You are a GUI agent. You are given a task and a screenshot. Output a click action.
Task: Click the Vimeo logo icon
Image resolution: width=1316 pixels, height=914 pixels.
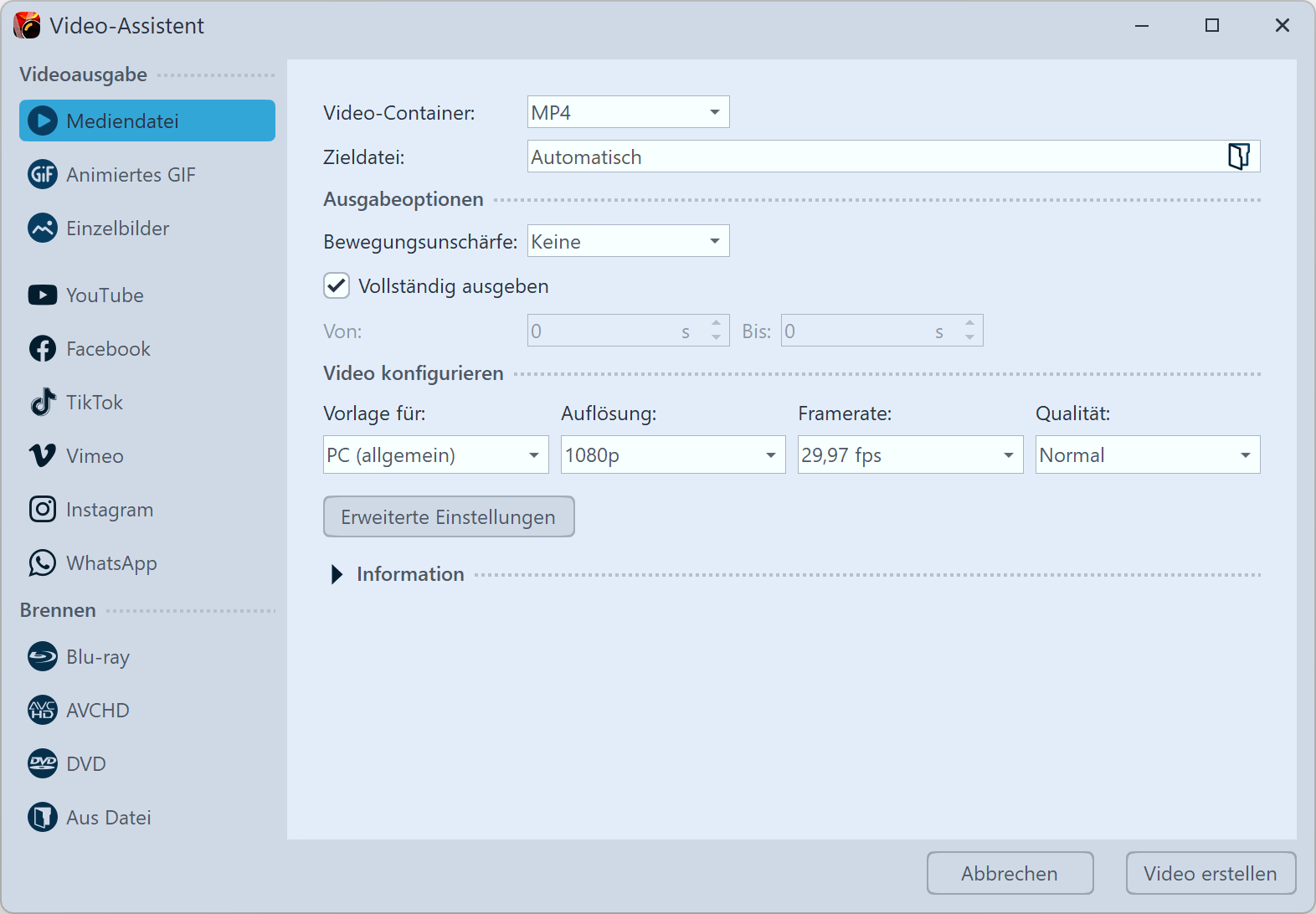tap(43, 456)
